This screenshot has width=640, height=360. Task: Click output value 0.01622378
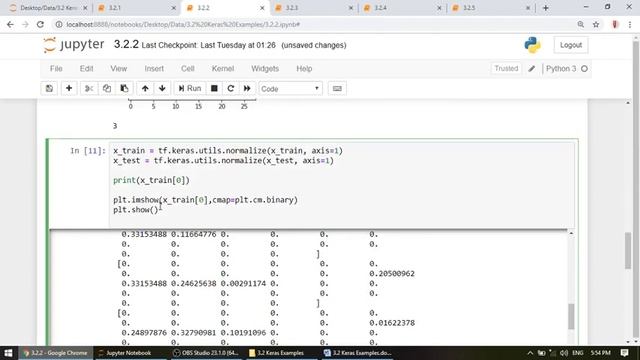point(392,323)
